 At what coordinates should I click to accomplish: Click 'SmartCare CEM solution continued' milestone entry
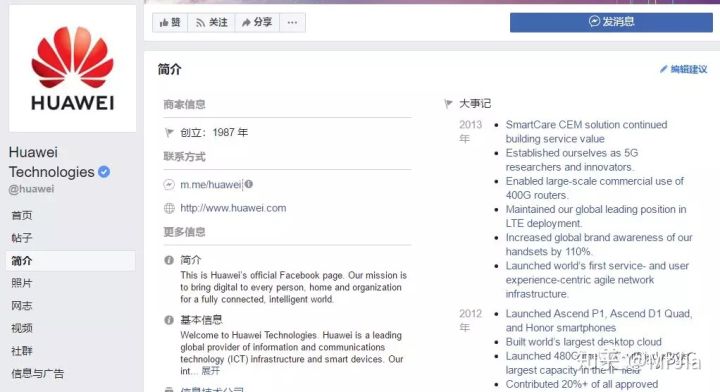(586, 132)
